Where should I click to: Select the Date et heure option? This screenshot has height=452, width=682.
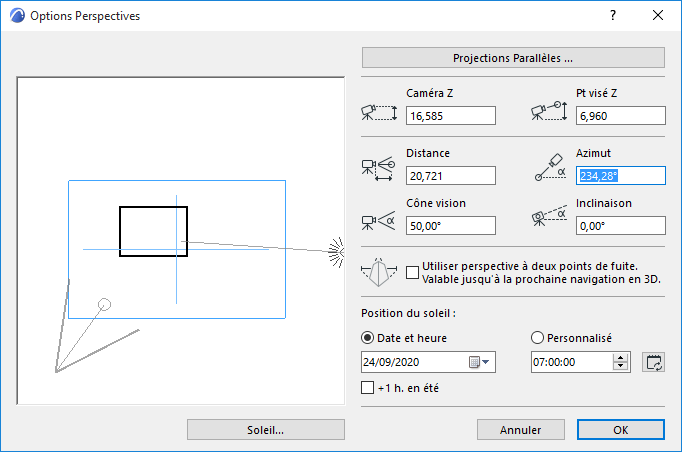[x=367, y=338]
